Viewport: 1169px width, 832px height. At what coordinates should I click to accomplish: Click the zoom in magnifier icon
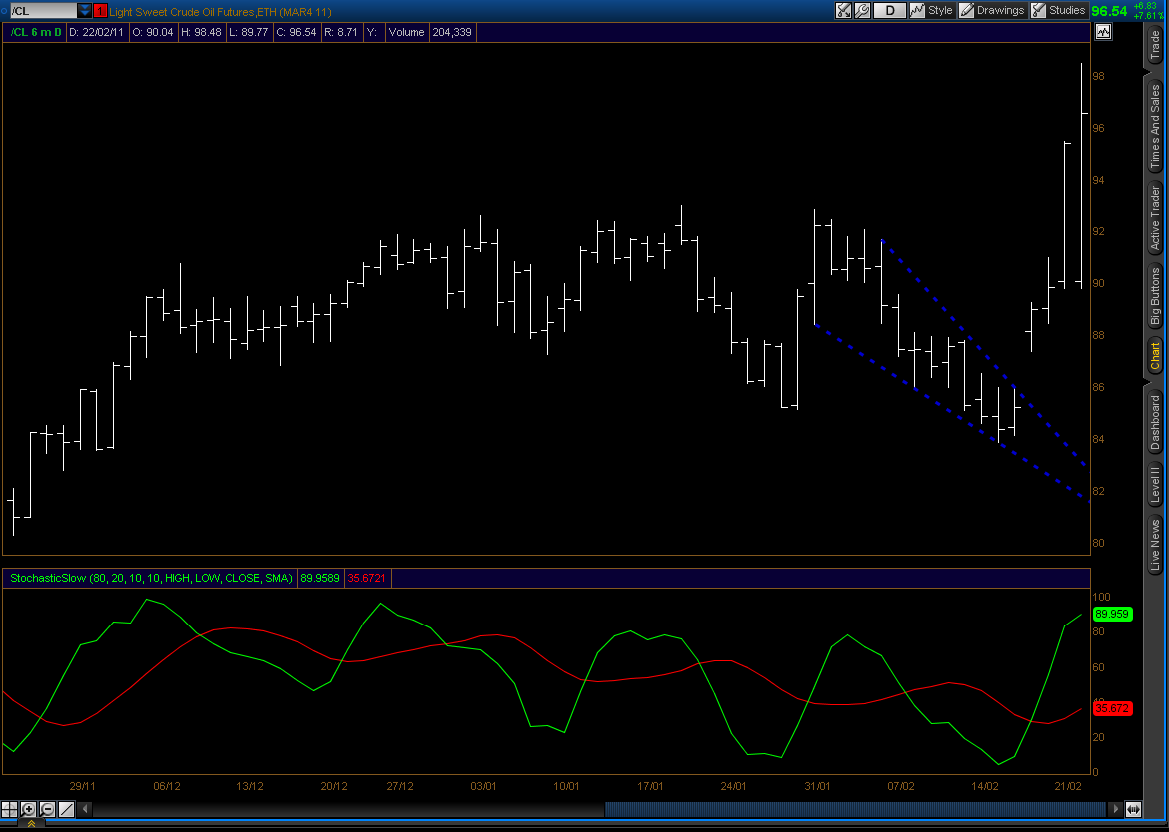[29, 809]
